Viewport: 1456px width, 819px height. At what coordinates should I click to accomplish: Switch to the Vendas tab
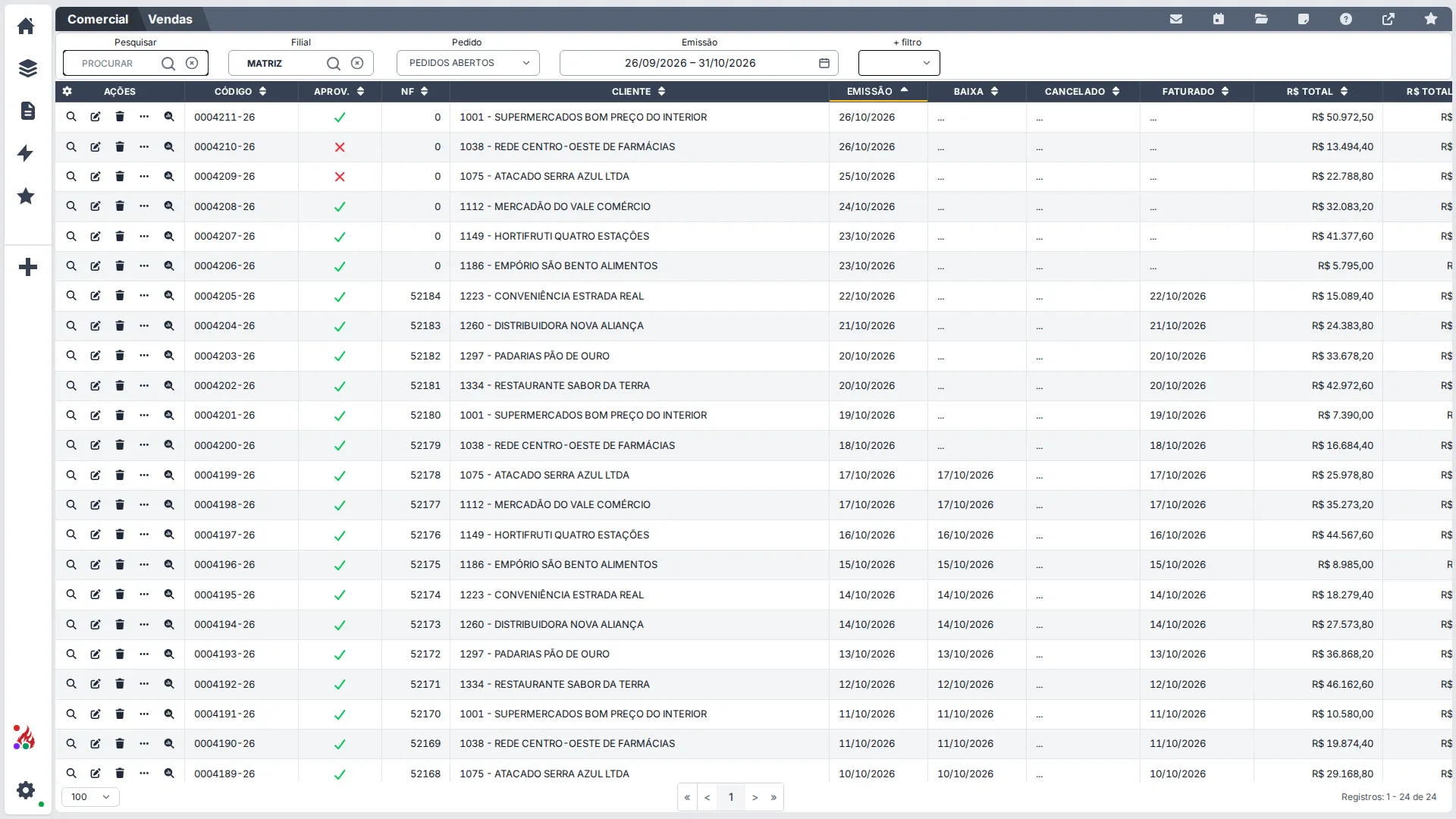click(x=170, y=19)
